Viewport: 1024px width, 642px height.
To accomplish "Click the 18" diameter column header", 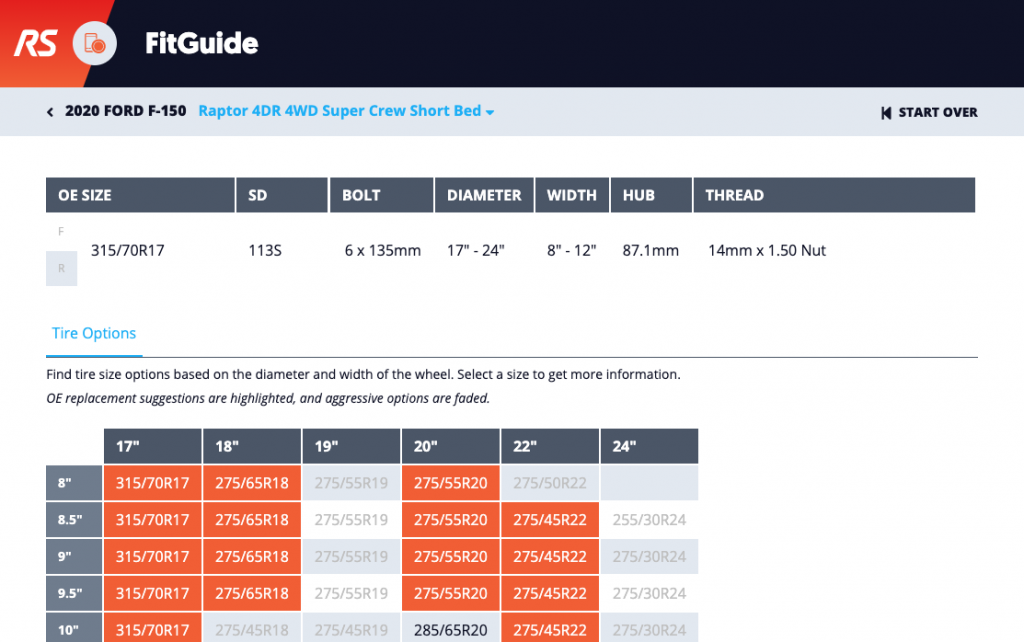I will [x=252, y=446].
